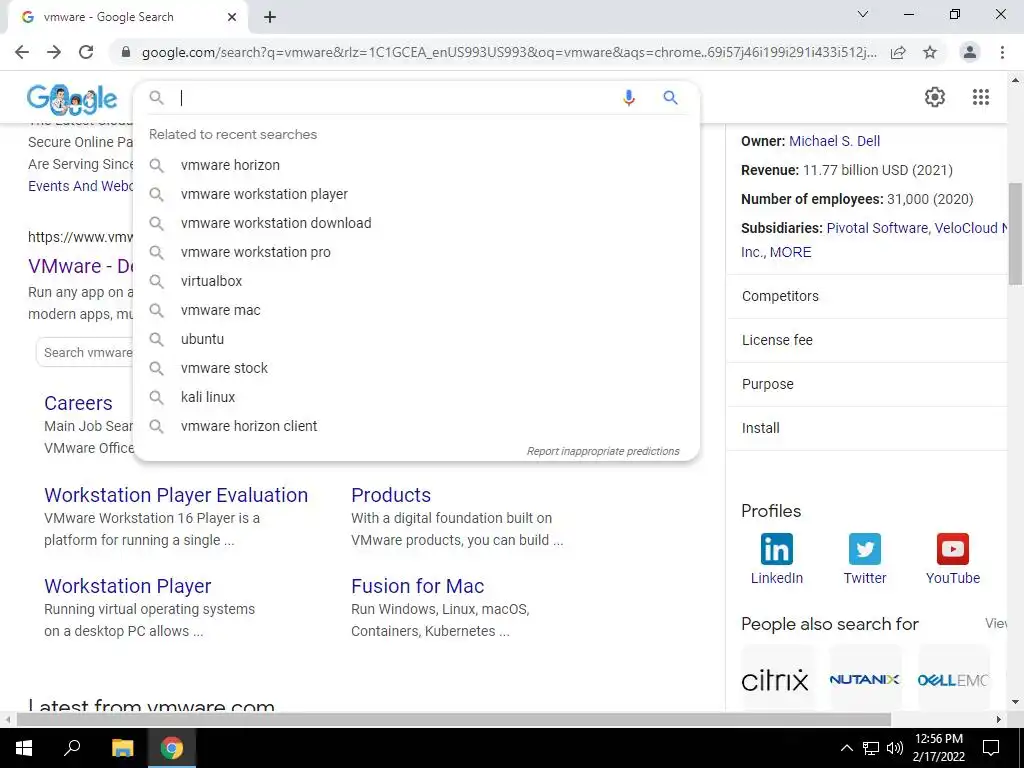Close the vmware Google Search tab
The width and height of the screenshot is (1024, 768).
(232, 17)
